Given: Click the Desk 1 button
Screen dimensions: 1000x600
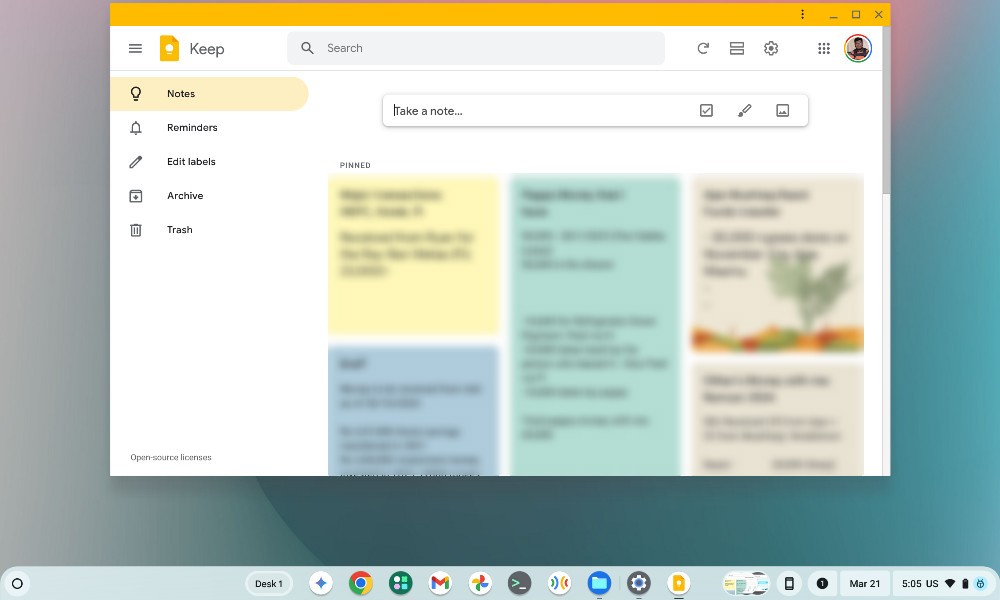Looking at the screenshot, I should pos(268,583).
